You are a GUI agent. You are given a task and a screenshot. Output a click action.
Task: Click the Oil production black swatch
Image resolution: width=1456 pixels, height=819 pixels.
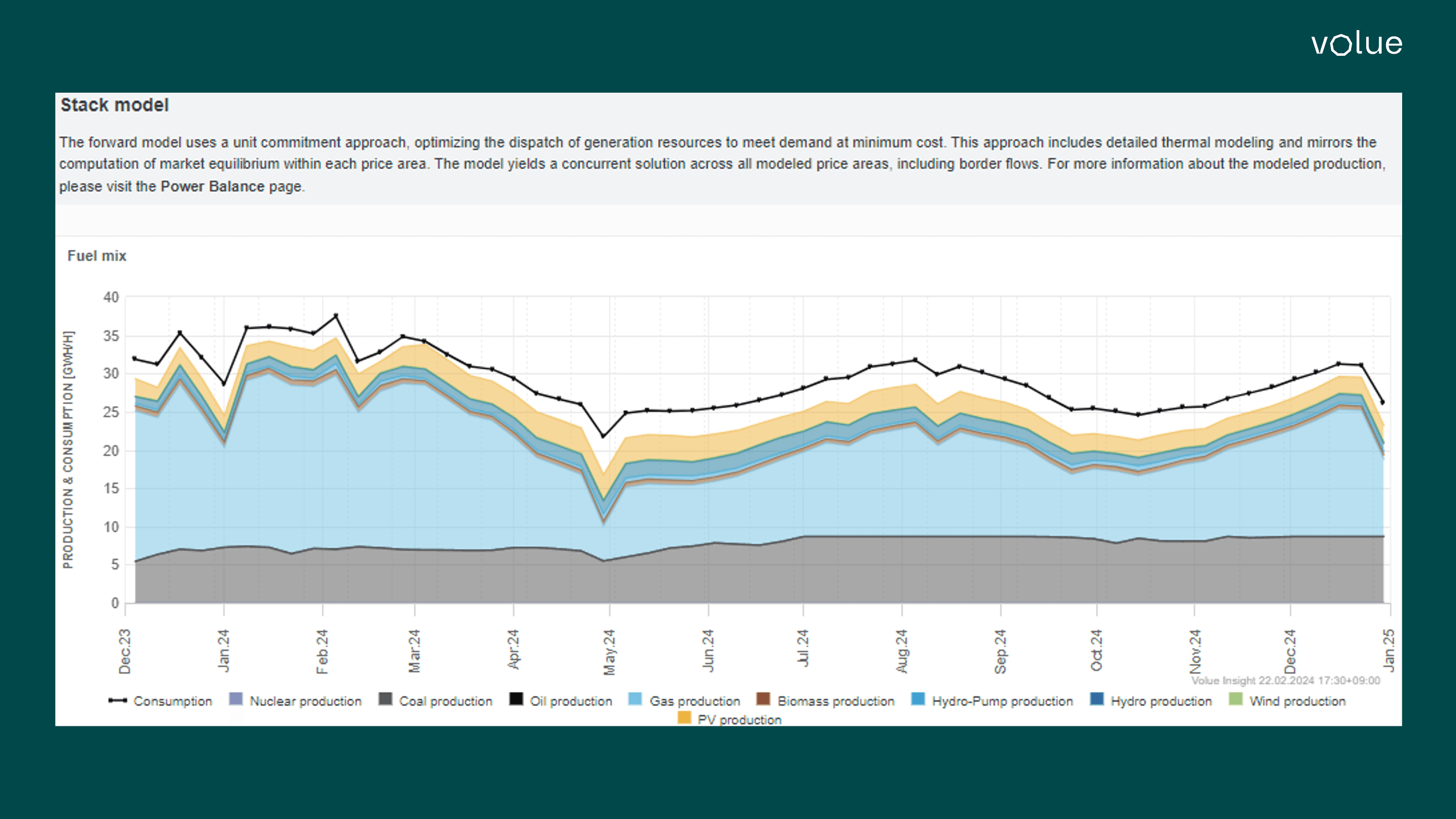[516, 700]
